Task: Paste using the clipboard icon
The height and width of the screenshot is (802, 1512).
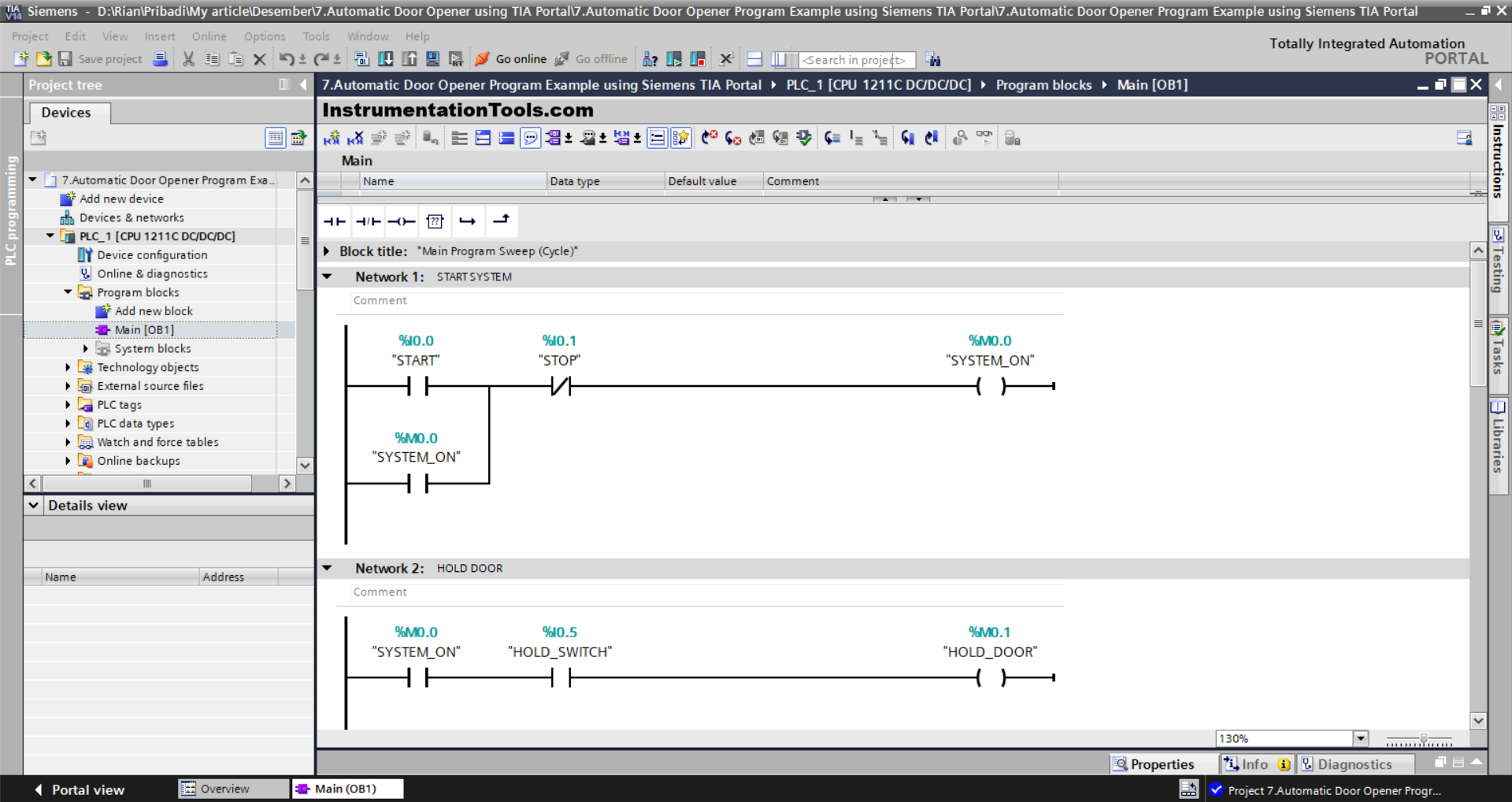Action: 235,59
